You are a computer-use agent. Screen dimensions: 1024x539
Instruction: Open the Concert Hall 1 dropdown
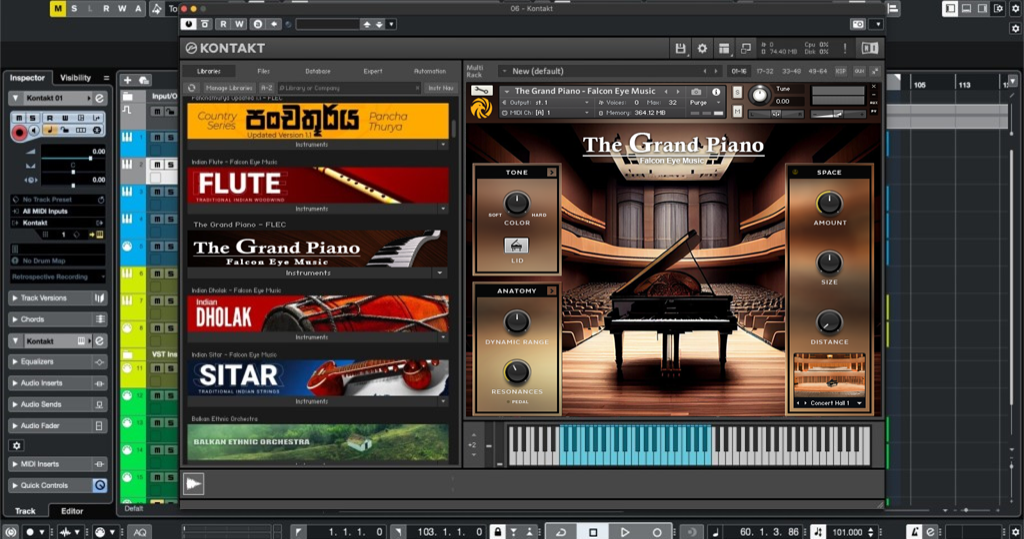click(x=829, y=403)
